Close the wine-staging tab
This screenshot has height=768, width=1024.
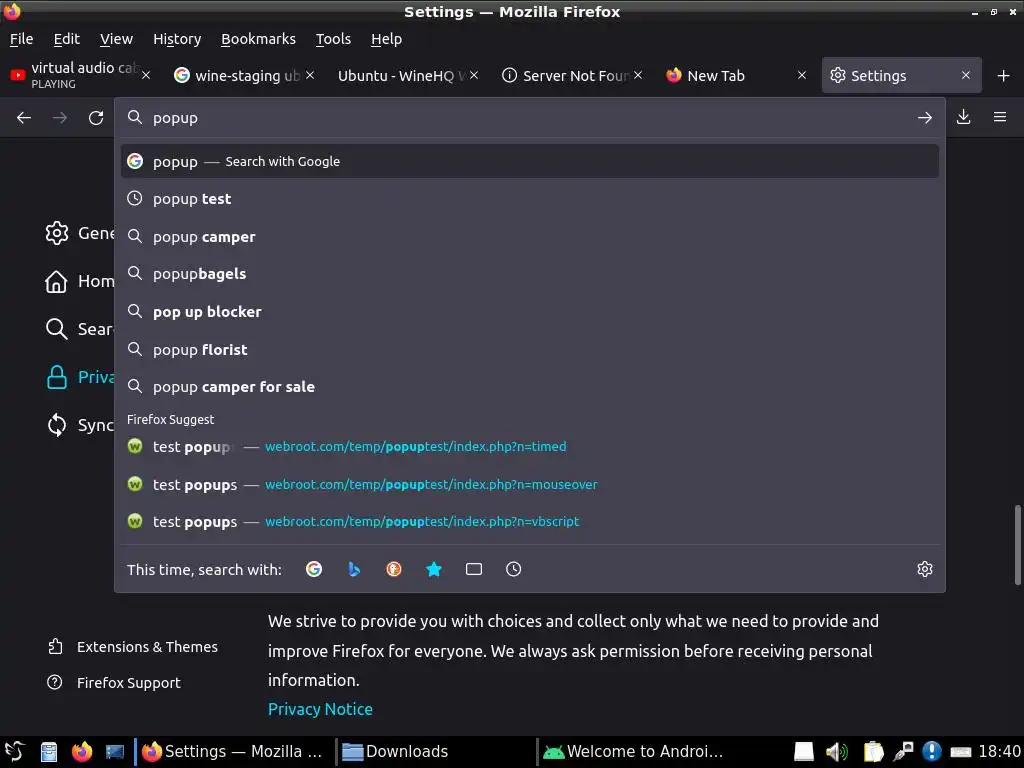coord(310,76)
